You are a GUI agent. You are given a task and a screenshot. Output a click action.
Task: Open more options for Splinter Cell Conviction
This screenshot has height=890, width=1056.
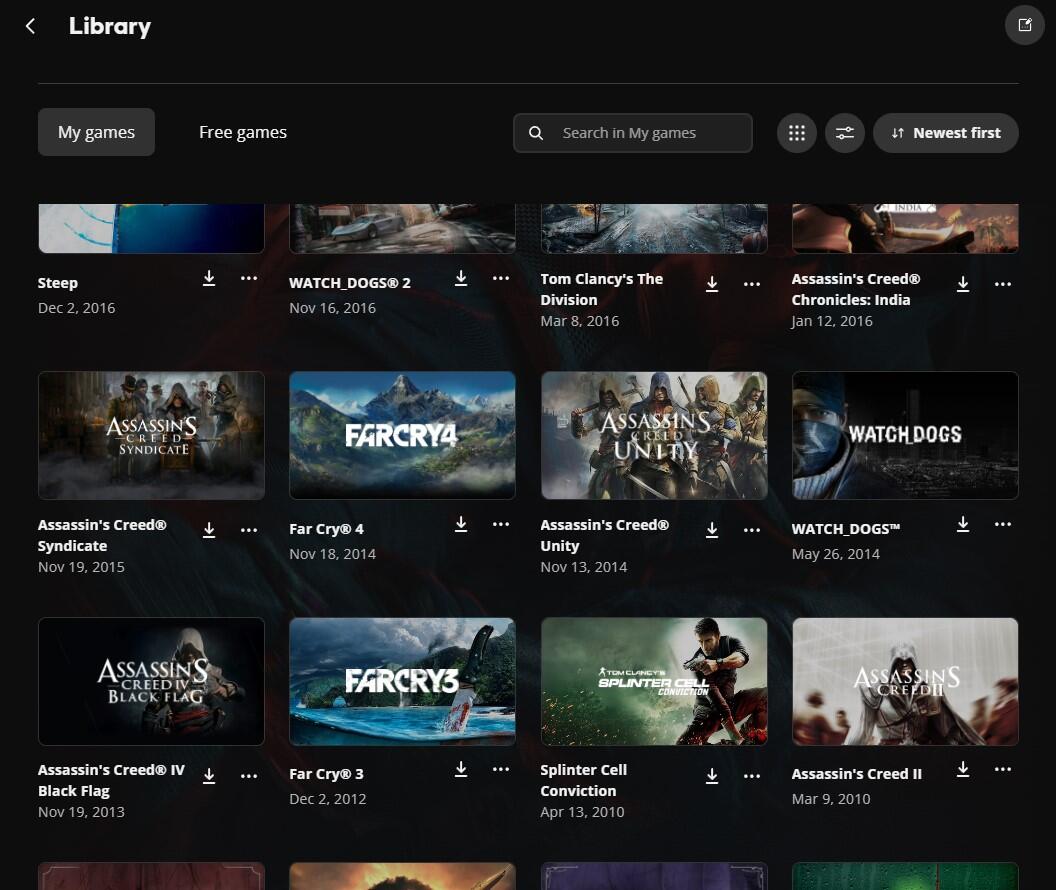click(752, 776)
